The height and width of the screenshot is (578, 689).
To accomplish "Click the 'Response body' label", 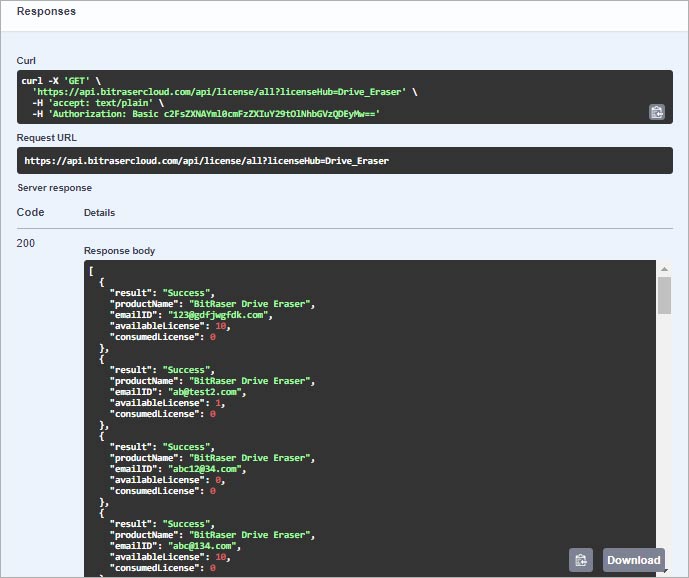I will point(119,251).
